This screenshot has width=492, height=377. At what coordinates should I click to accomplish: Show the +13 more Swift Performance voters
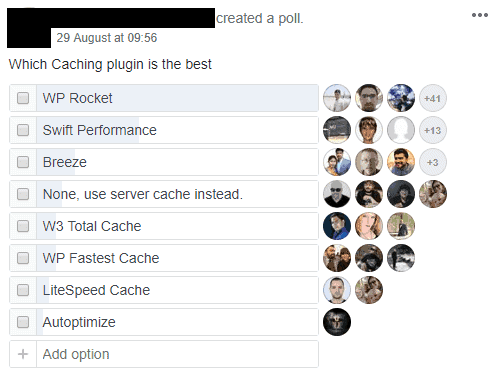[433, 130]
